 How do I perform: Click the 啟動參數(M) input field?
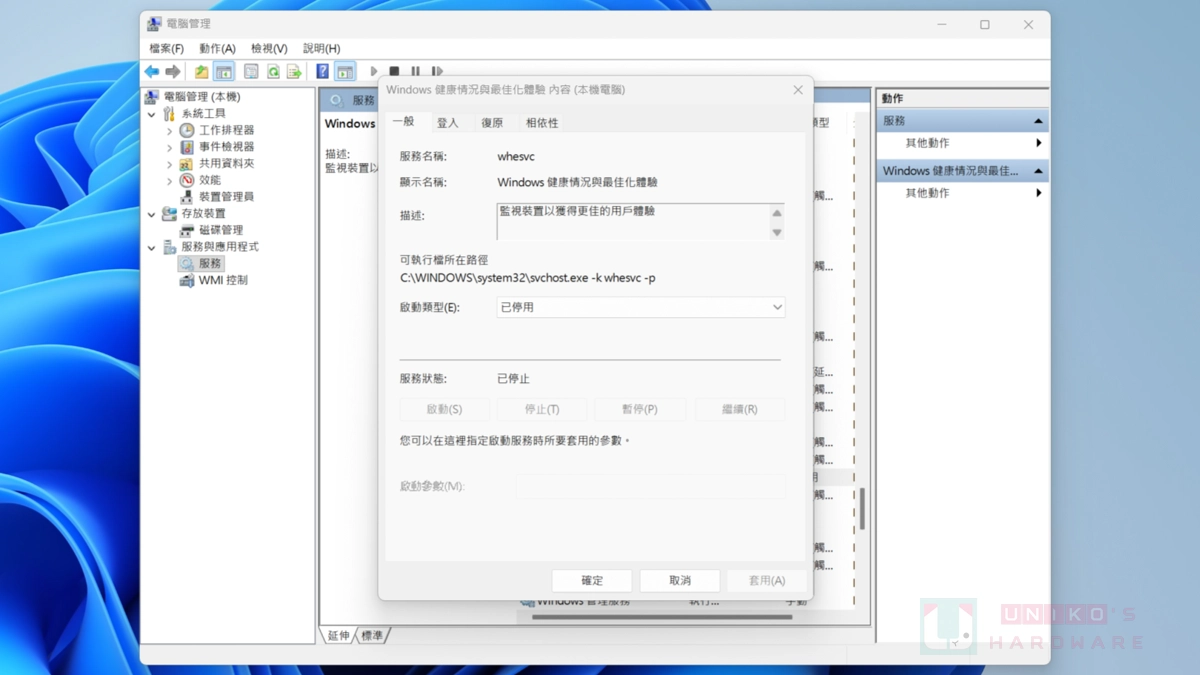(651, 486)
